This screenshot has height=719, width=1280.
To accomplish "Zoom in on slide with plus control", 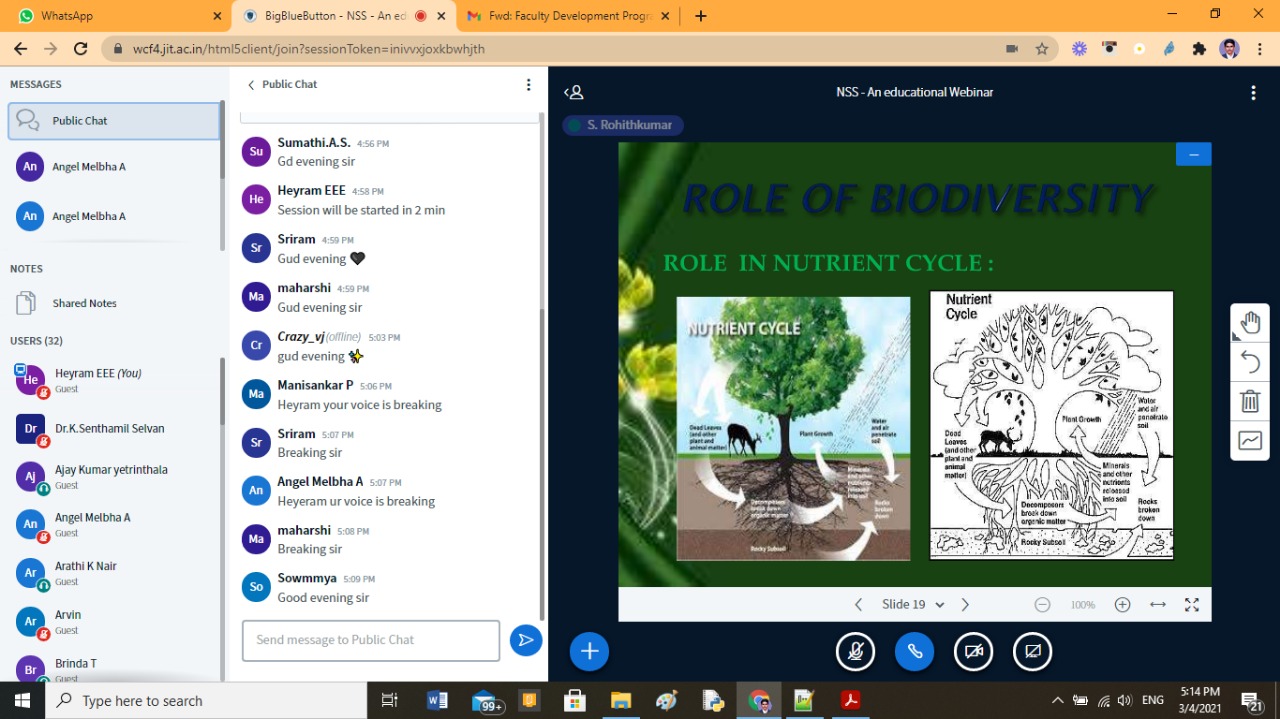I will tap(1122, 604).
